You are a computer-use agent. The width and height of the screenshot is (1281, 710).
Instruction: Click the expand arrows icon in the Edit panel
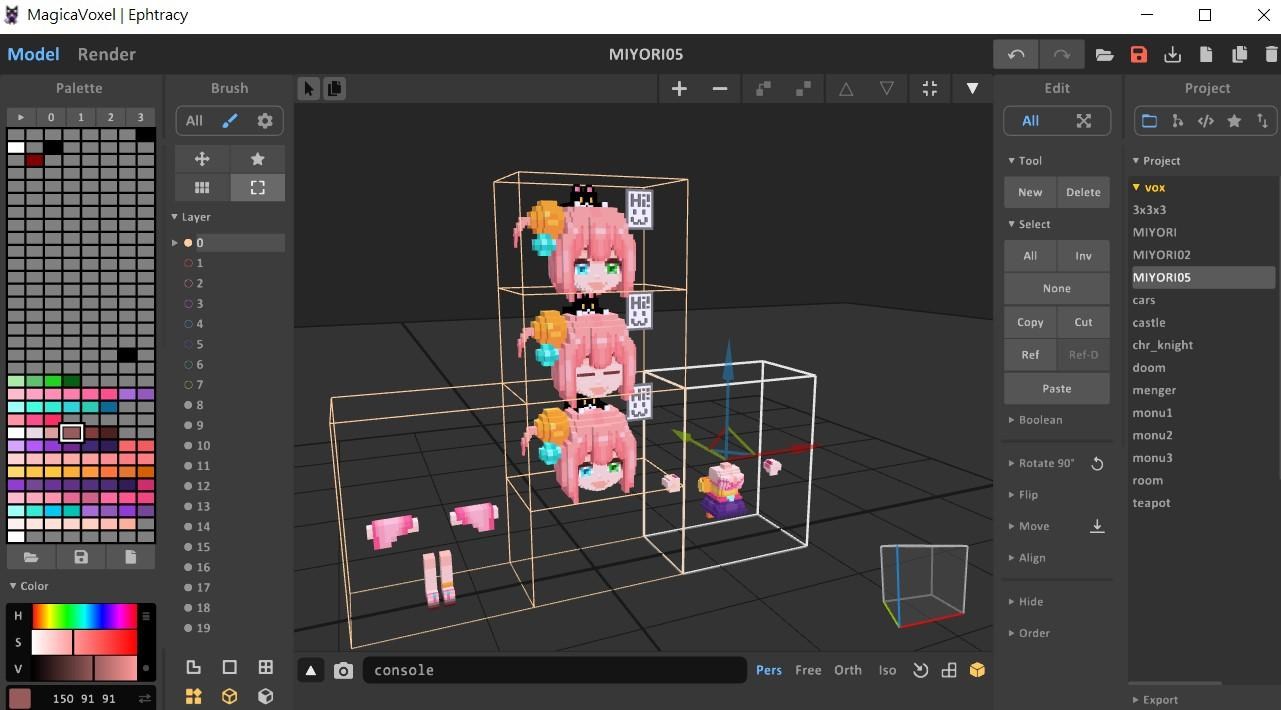click(x=1083, y=121)
